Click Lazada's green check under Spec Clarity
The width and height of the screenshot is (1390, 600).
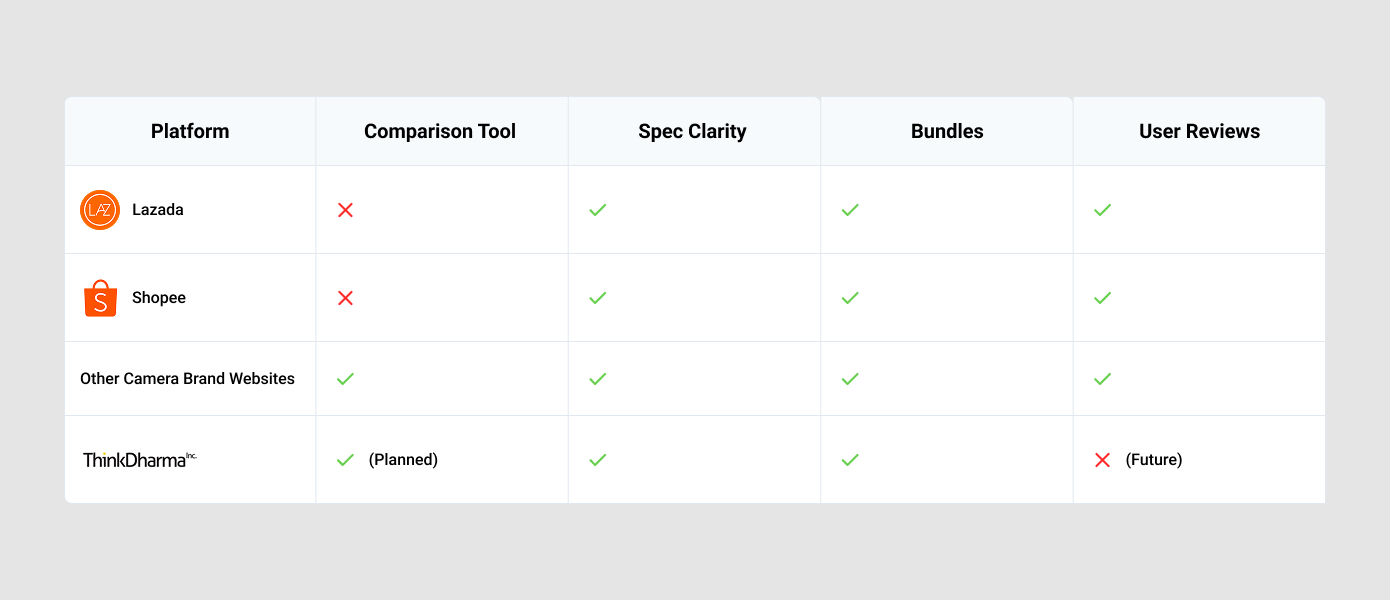597,210
